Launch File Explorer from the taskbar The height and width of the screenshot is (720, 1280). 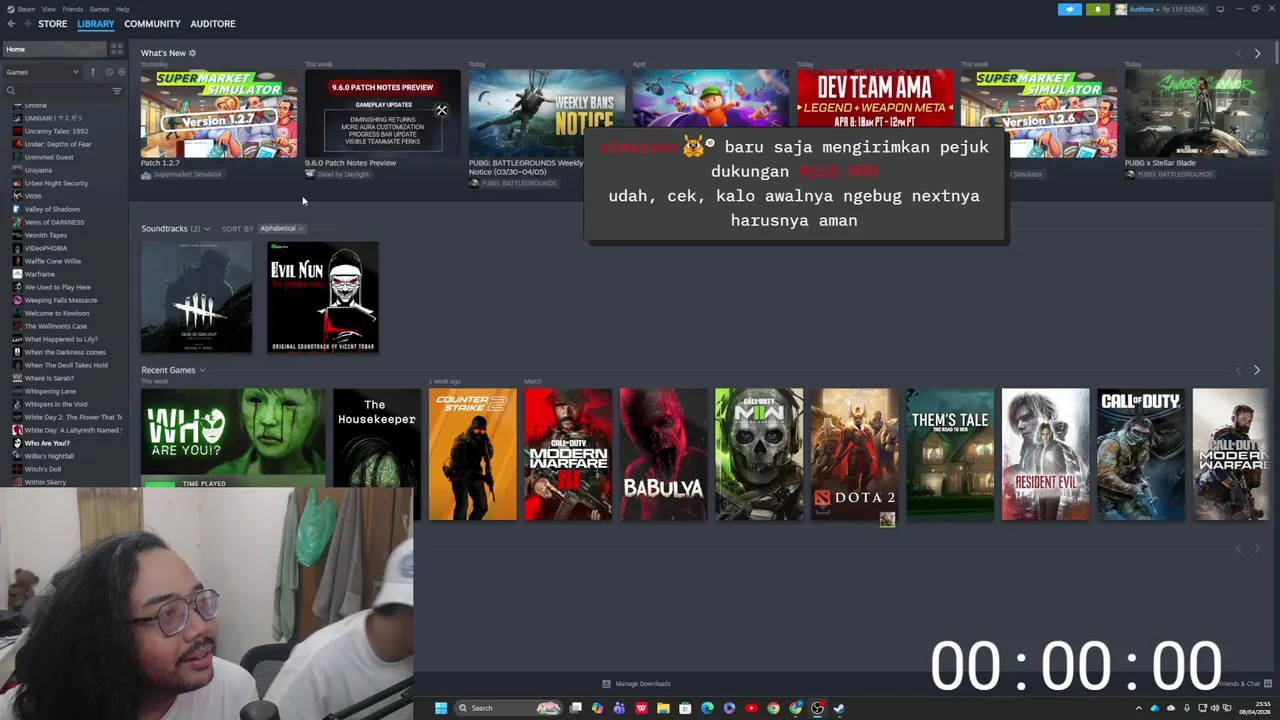[x=663, y=708]
